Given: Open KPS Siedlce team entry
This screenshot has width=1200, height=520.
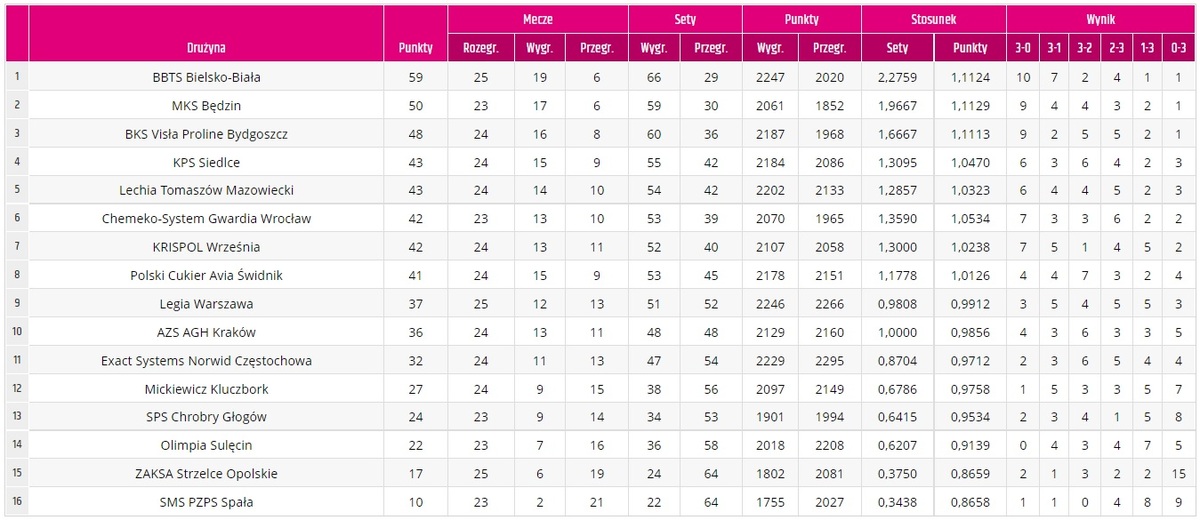Looking at the screenshot, I should tap(206, 162).
